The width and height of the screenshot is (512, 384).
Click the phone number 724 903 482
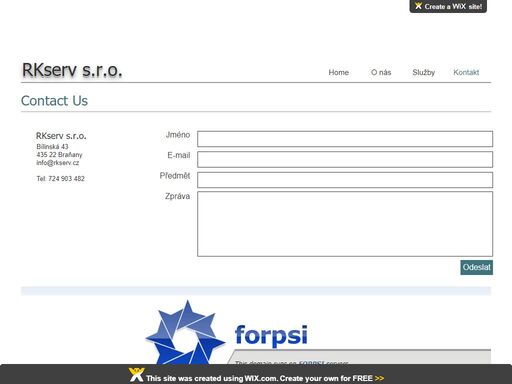click(66, 179)
